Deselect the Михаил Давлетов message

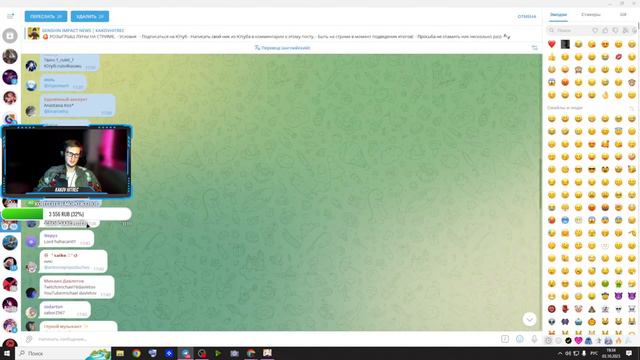[77, 287]
